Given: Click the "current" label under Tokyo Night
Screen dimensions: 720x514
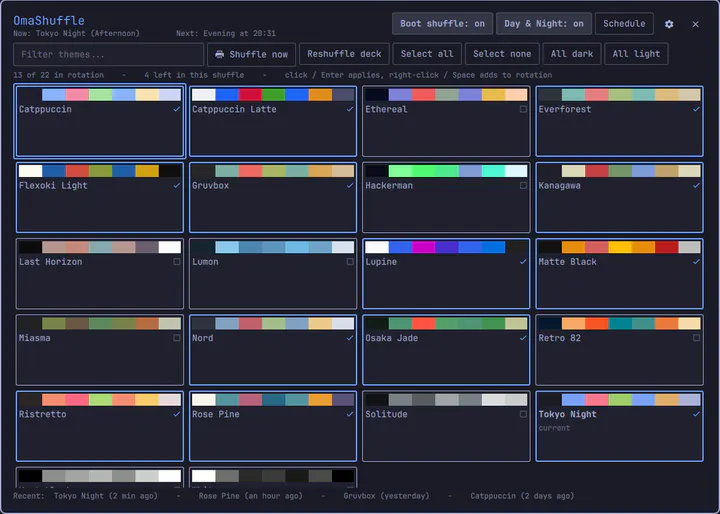Looking at the screenshot, I should coord(554,428).
